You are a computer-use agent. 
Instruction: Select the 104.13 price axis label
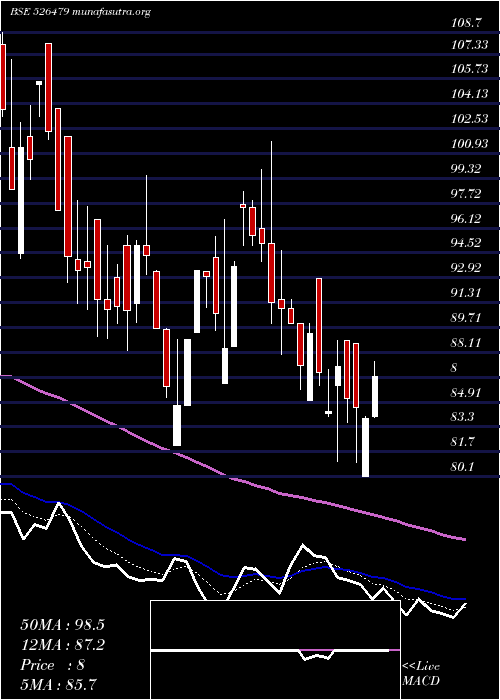coord(470,94)
